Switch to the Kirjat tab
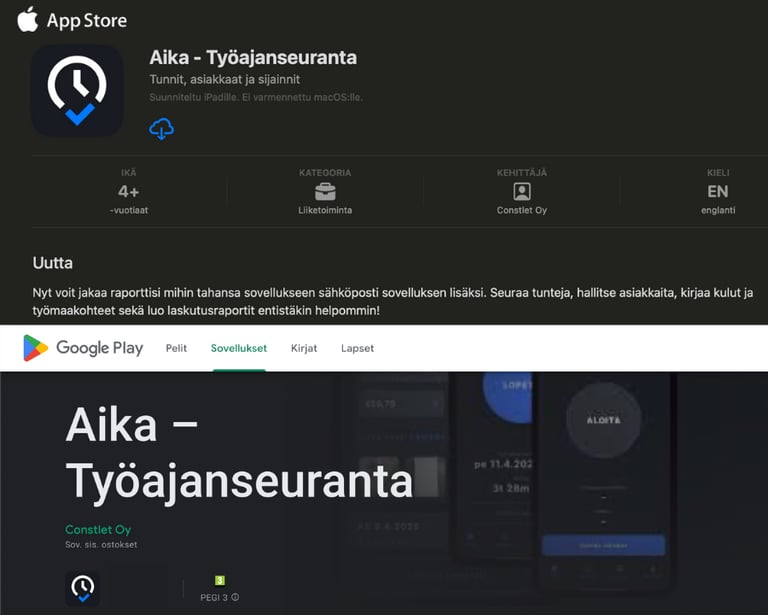 click(304, 348)
